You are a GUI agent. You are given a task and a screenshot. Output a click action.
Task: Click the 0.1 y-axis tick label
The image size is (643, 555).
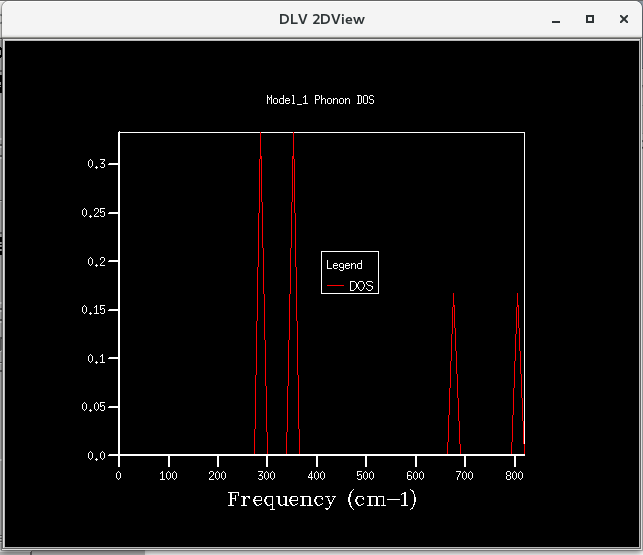tap(96, 359)
